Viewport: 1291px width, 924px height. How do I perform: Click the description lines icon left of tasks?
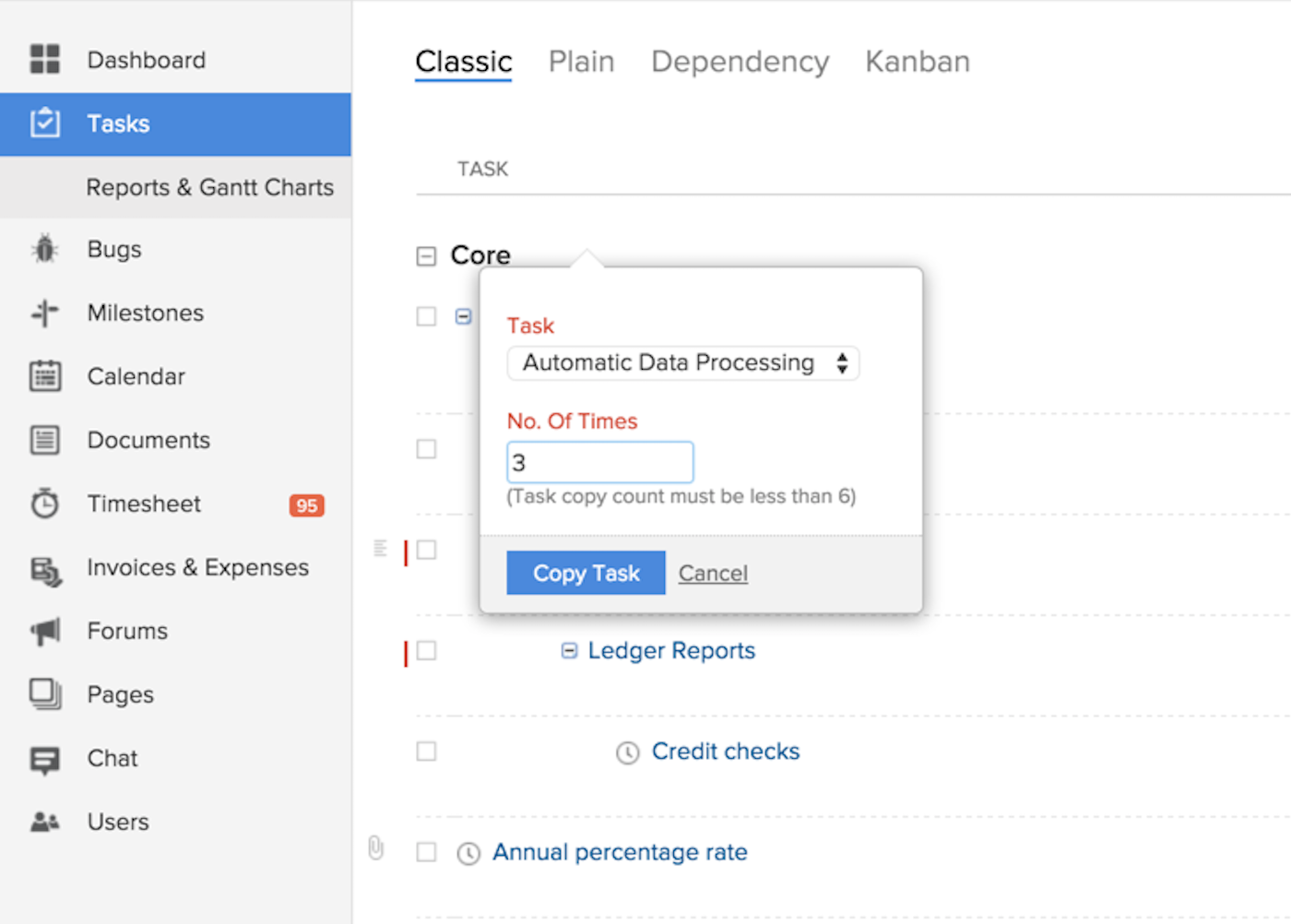pyautogui.click(x=380, y=549)
